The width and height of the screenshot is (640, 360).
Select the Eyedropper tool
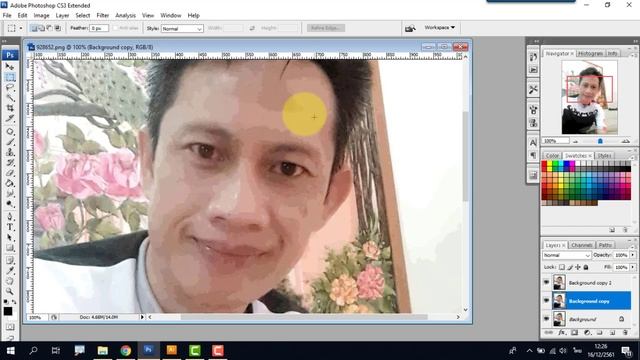10,271
